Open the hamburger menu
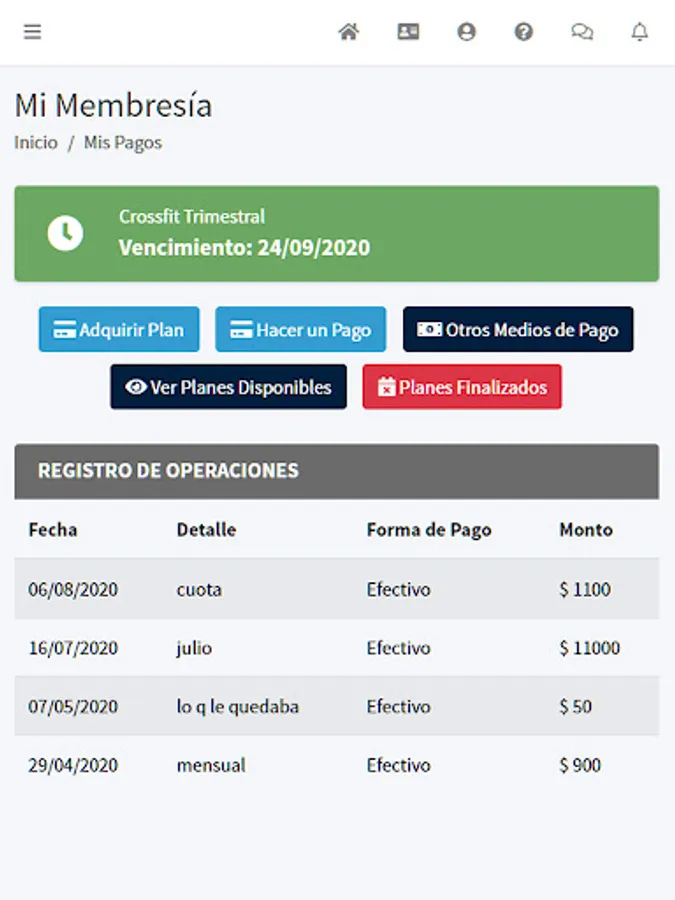This screenshot has height=900, width=675. pos(32,31)
